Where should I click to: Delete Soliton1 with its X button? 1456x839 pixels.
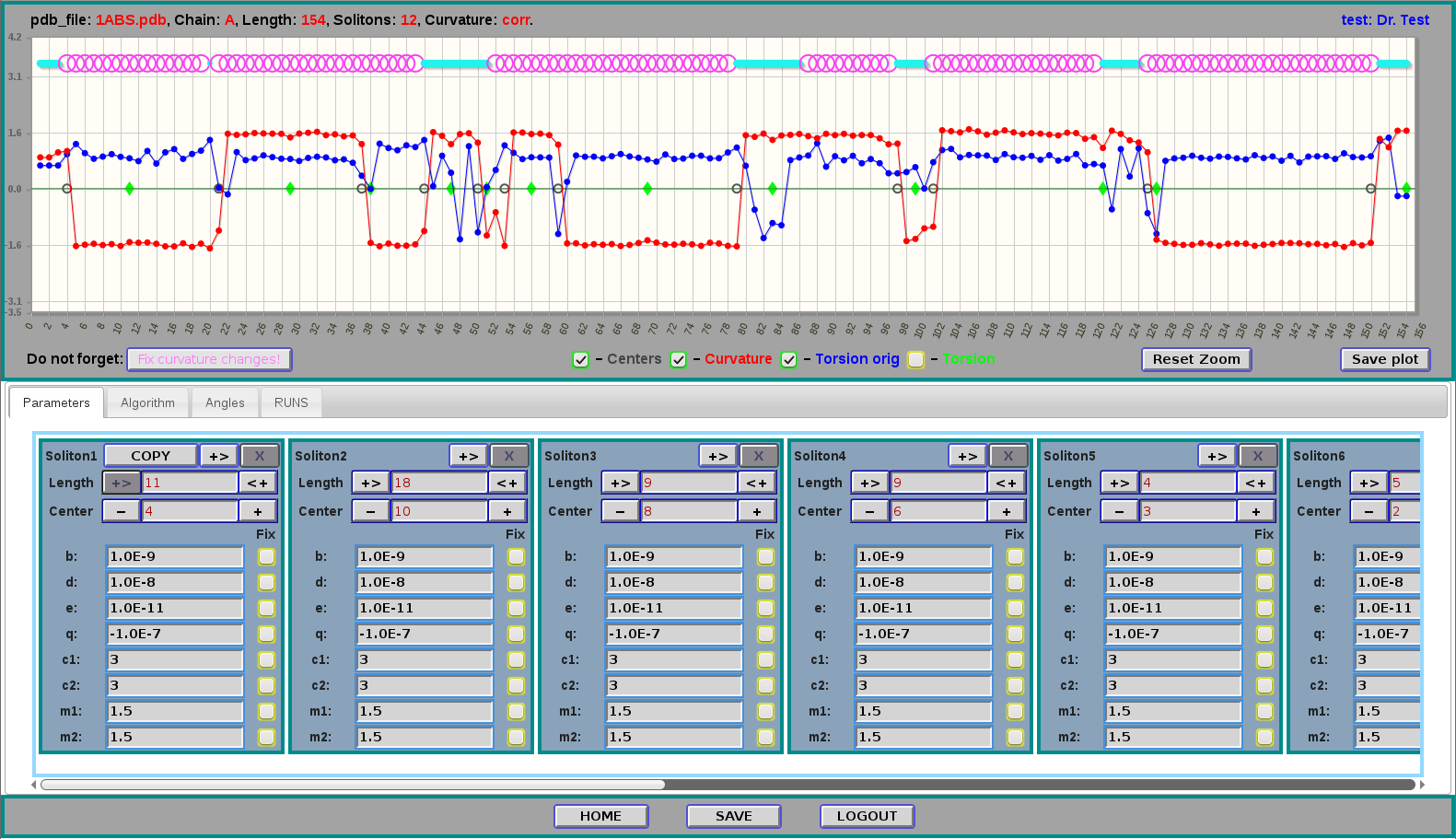tap(260, 456)
